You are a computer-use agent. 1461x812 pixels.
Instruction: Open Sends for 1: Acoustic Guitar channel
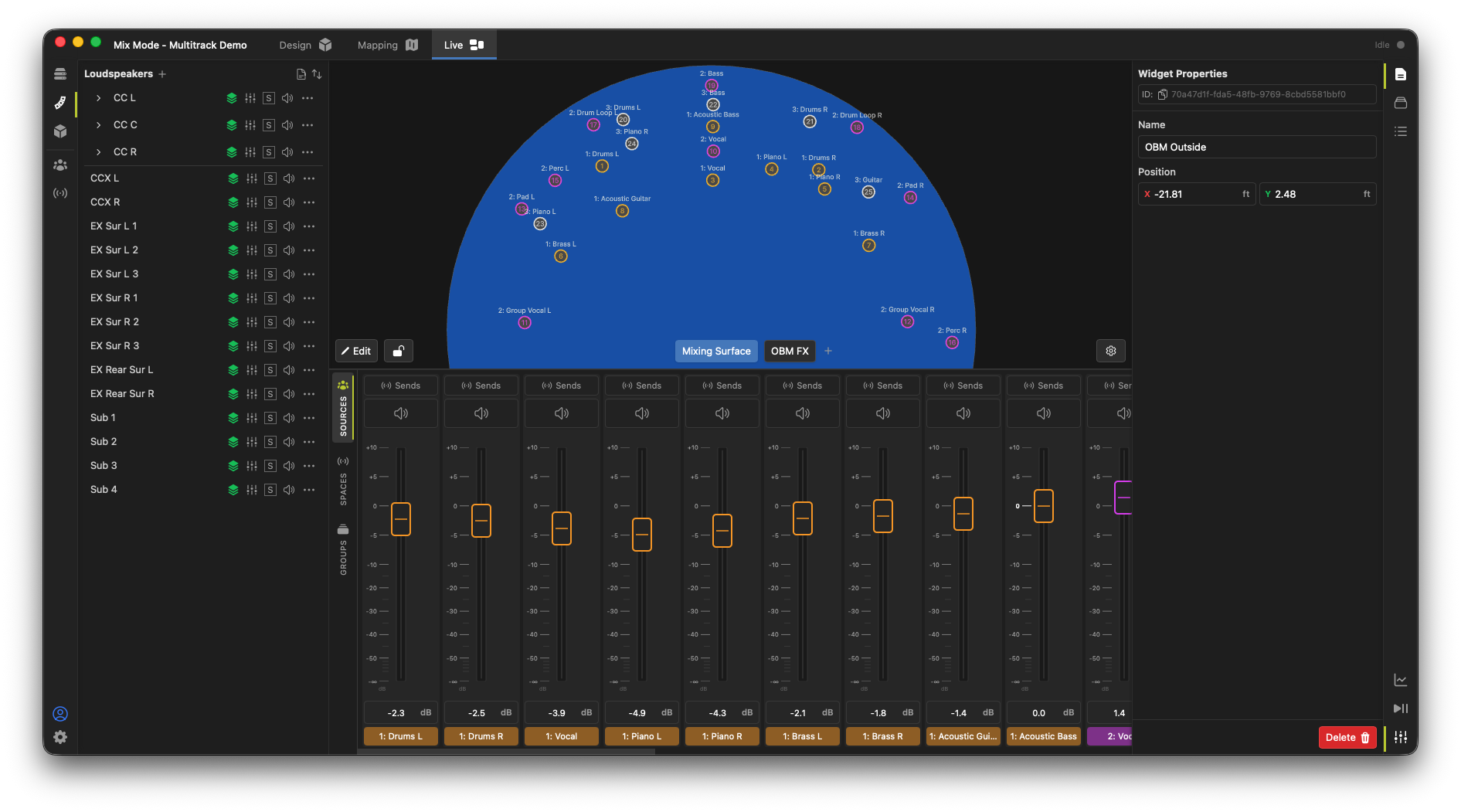[x=963, y=386]
